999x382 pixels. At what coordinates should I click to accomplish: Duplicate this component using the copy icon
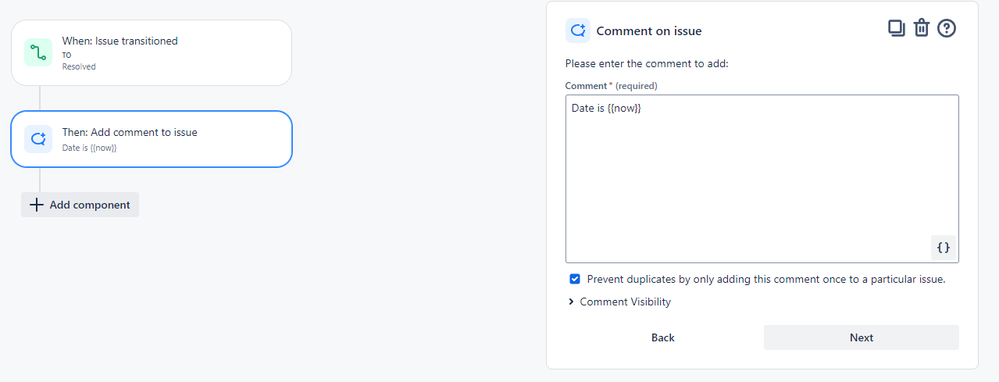896,29
